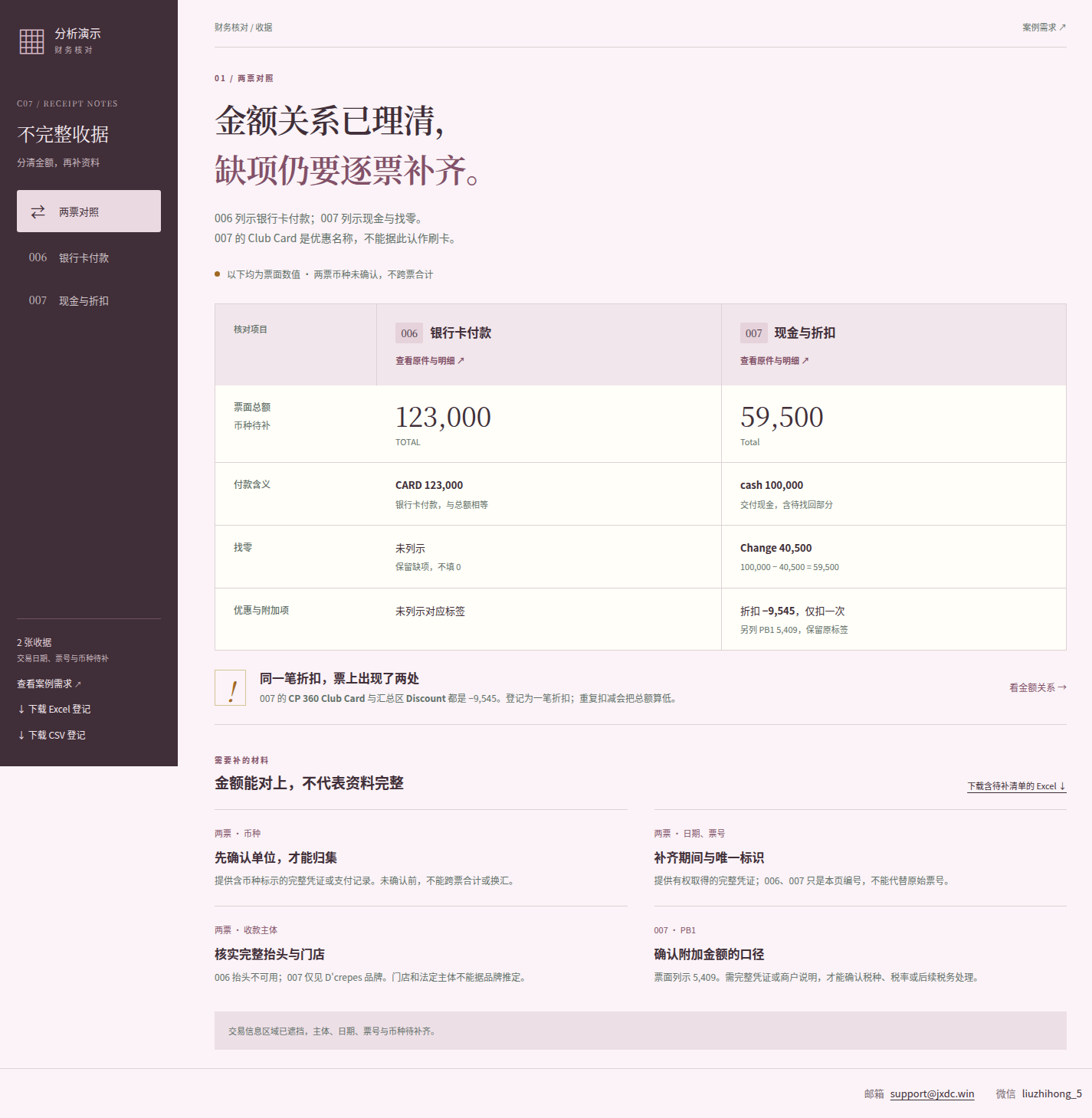Image resolution: width=1092 pixels, height=1118 pixels.
Task: Click the 补齐期间与唯一标识 heading
Action: [709, 857]
